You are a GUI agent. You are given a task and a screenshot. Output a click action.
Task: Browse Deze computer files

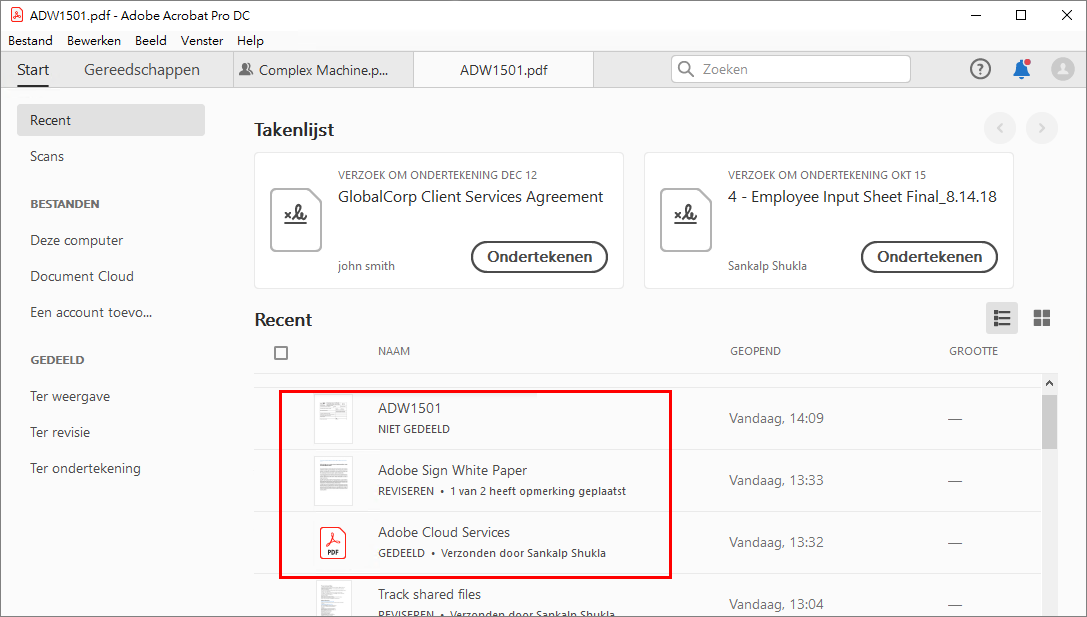(x=76, y=241)
